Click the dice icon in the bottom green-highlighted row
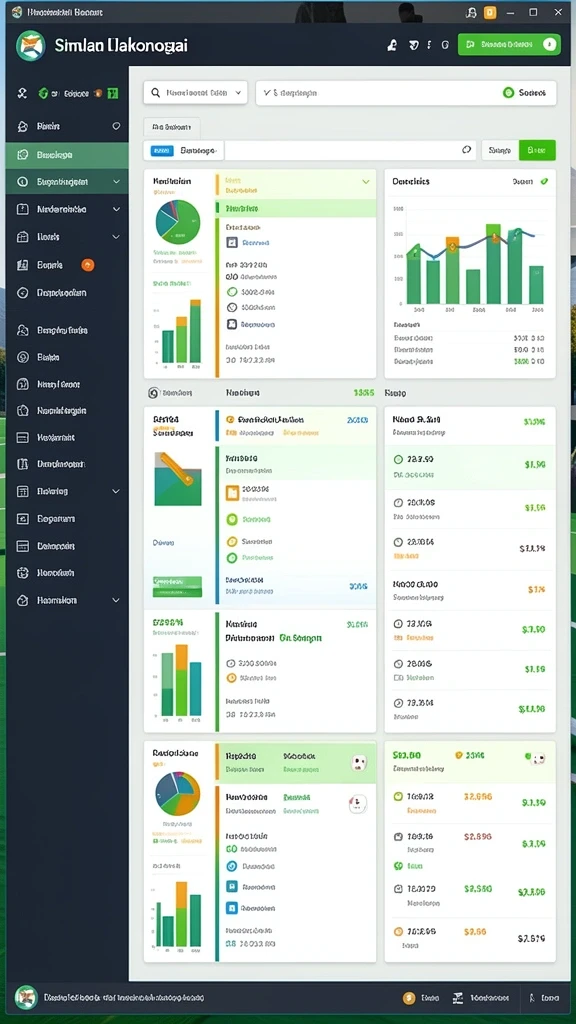The image size is (576, 1024). click(x=358, y=762)
